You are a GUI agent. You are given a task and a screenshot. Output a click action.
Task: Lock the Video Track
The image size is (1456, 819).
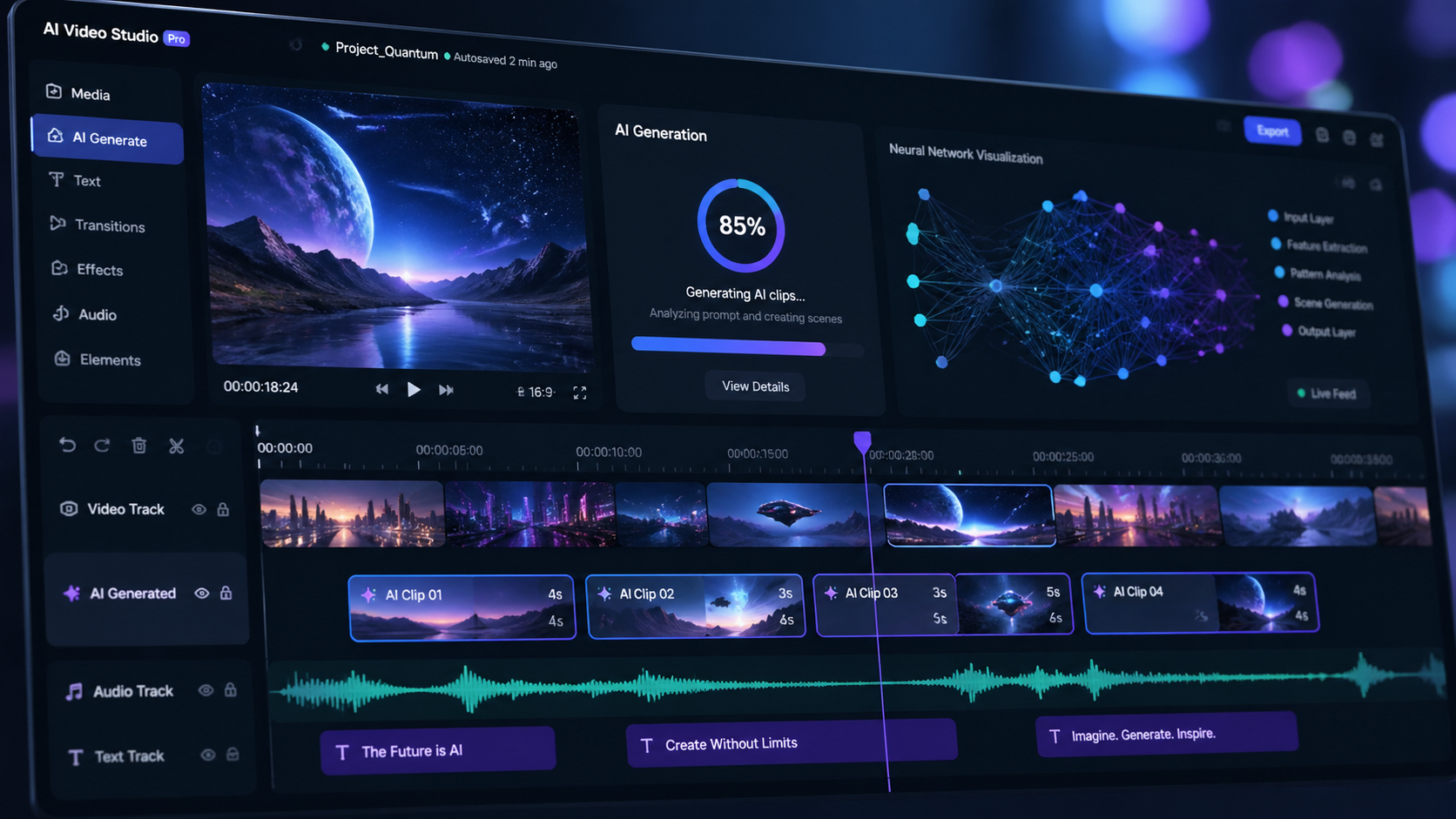point(223,509)
